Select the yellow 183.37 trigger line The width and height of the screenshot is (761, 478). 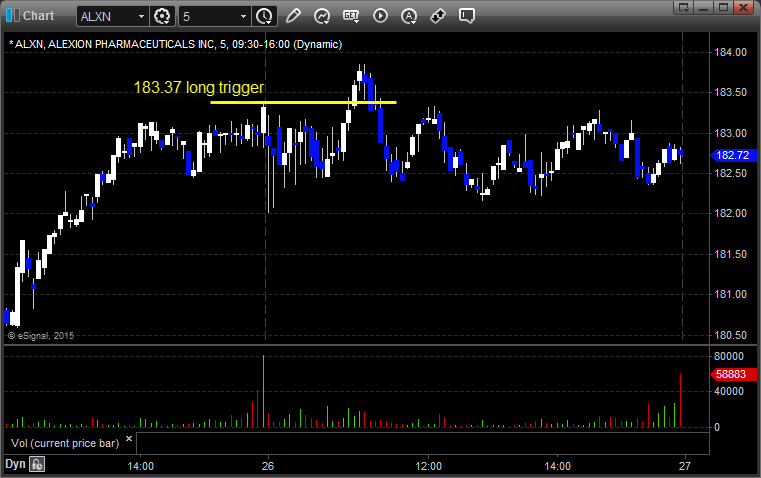coord(300,102)
